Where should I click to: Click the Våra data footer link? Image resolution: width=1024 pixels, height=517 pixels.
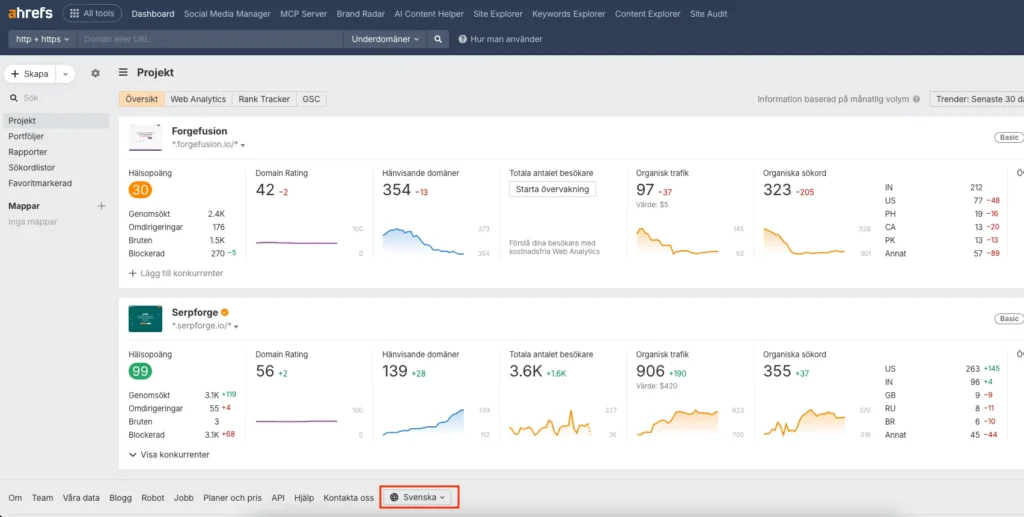click(81, 497)
